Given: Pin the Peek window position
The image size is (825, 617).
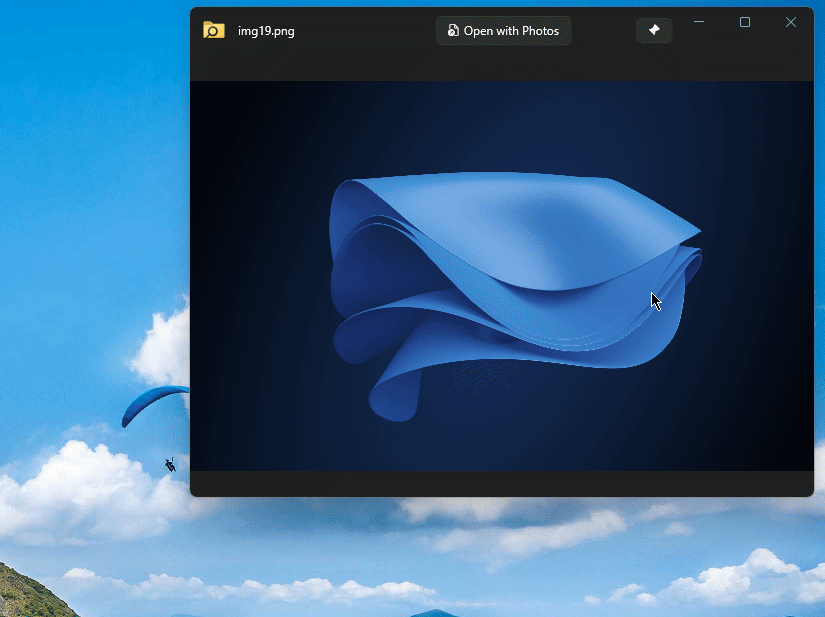Looking at the screenshot, I should [x=654, y=31].
